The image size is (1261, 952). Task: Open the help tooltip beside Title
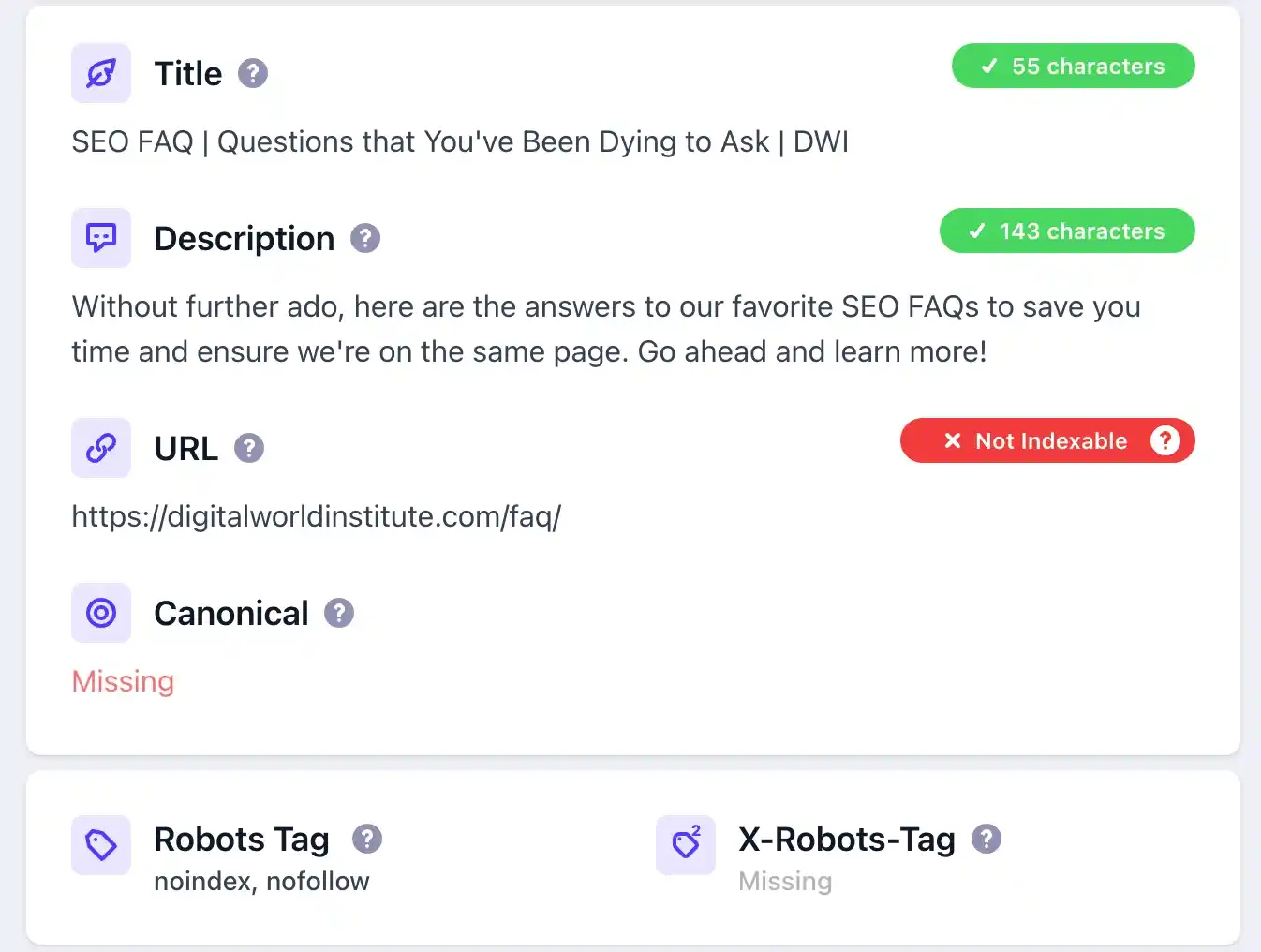tap(253, 73)
